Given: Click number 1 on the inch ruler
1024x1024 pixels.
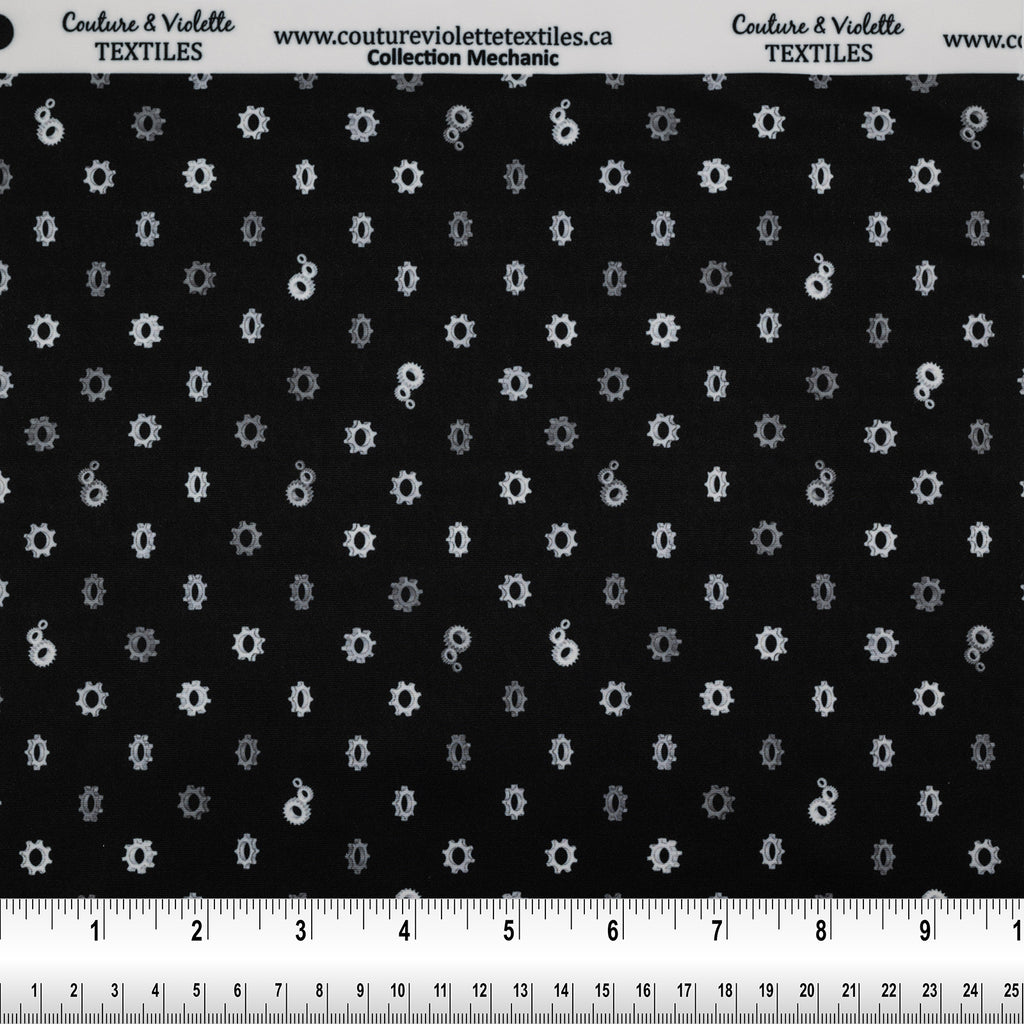Looking at the screenshot, I should pos(96,934).
